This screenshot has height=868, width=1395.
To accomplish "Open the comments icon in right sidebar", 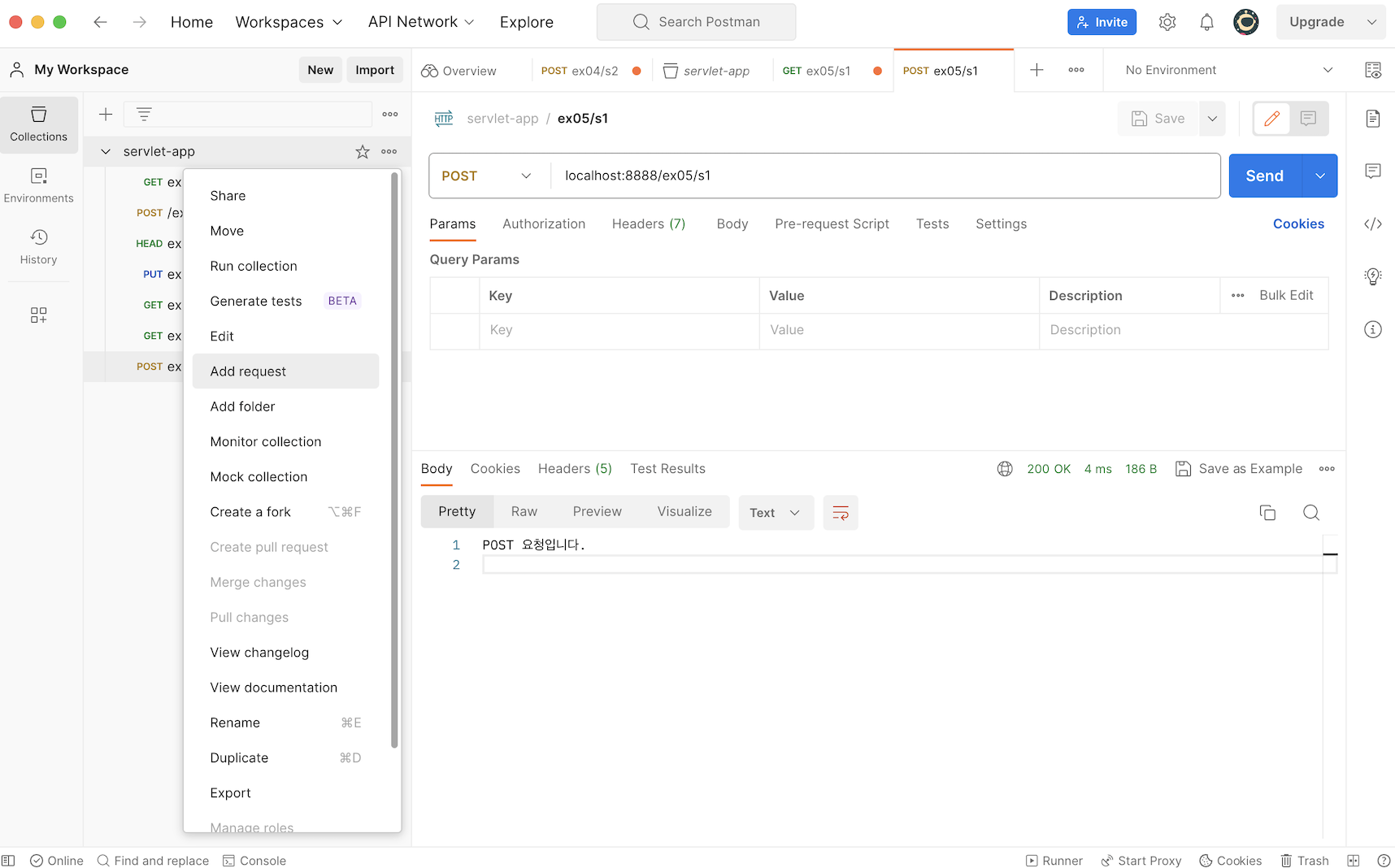I will pyautogui.click(x=1373, y=171).
